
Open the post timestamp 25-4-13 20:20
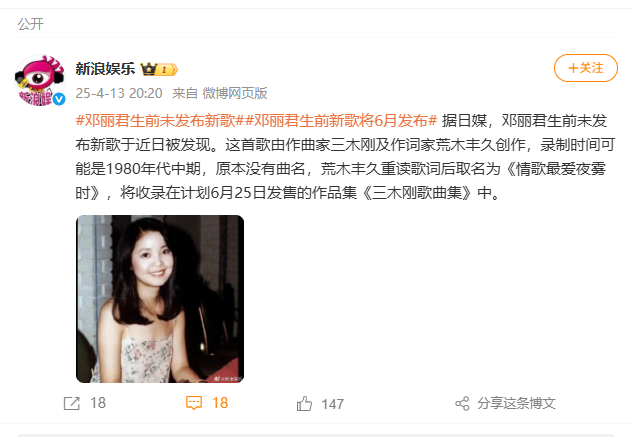click(x=119, y=93)
